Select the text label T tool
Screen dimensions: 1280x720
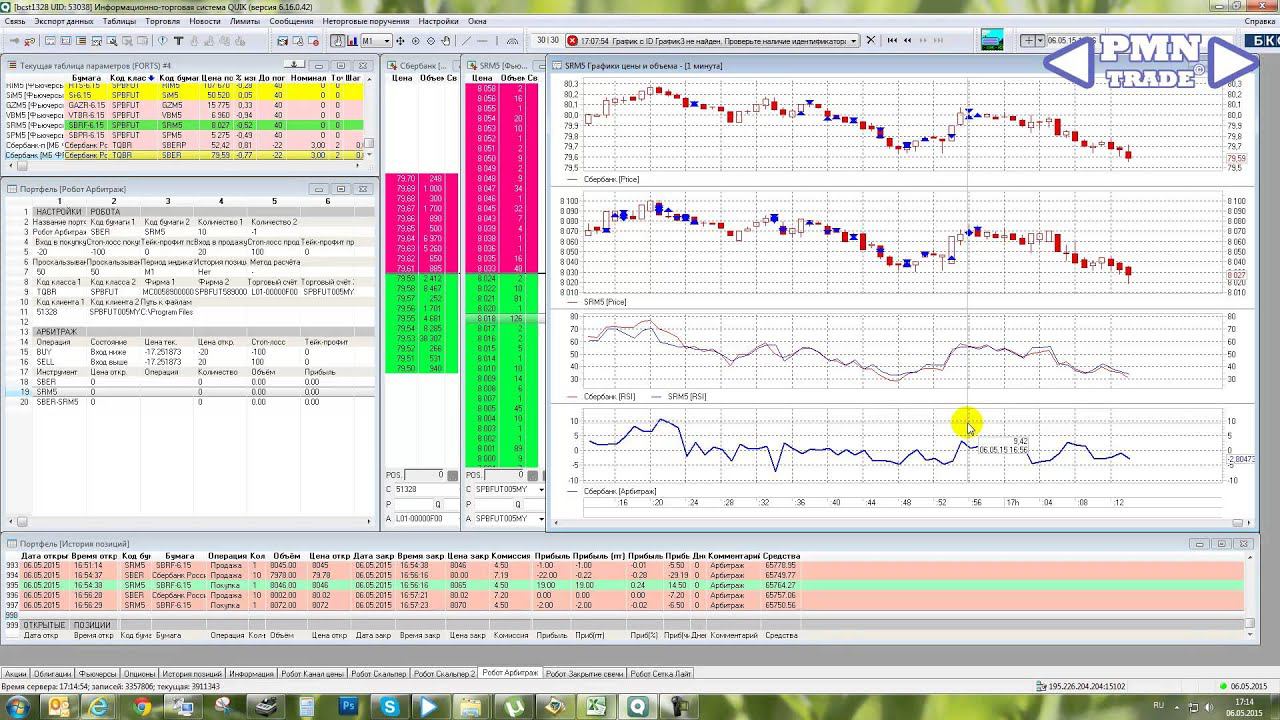click(x=179, y=41)
